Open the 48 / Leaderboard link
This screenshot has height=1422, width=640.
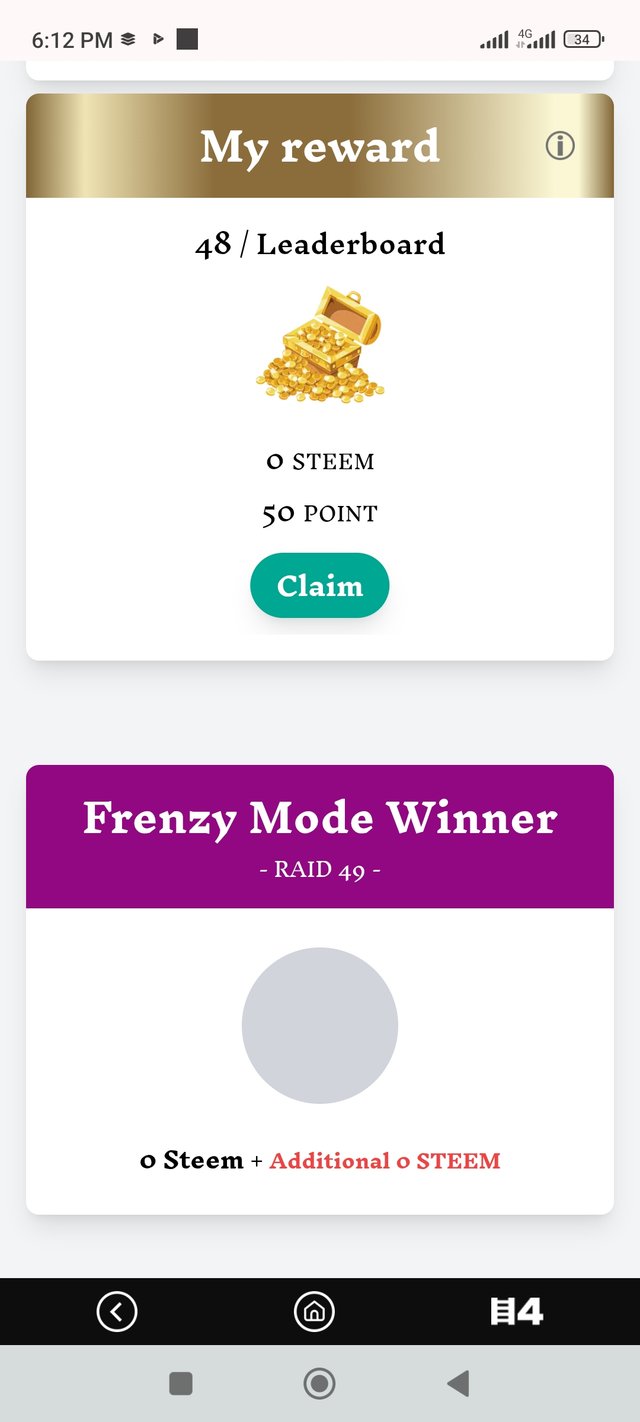point(320,244)
